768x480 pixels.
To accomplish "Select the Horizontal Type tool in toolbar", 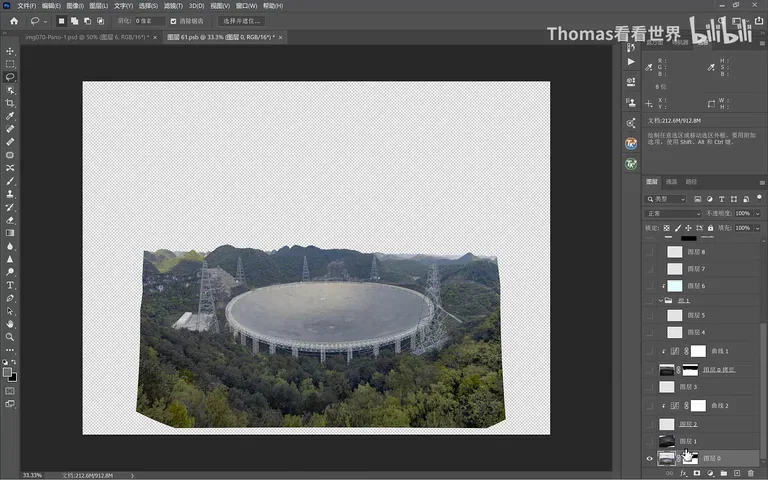I will [x=10, y=285].
